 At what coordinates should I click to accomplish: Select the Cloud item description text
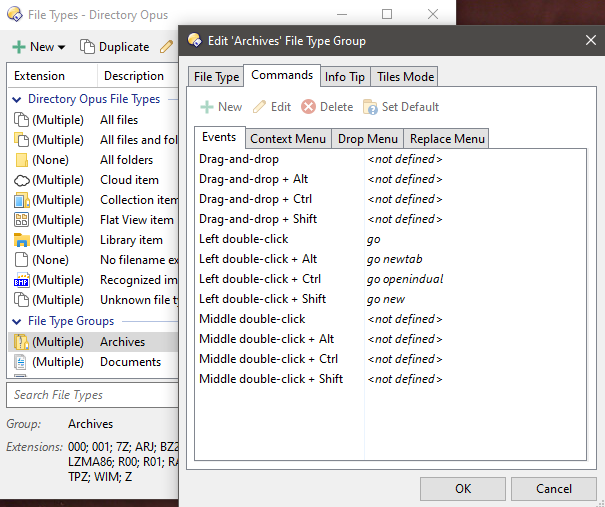(x=129, y=180)
